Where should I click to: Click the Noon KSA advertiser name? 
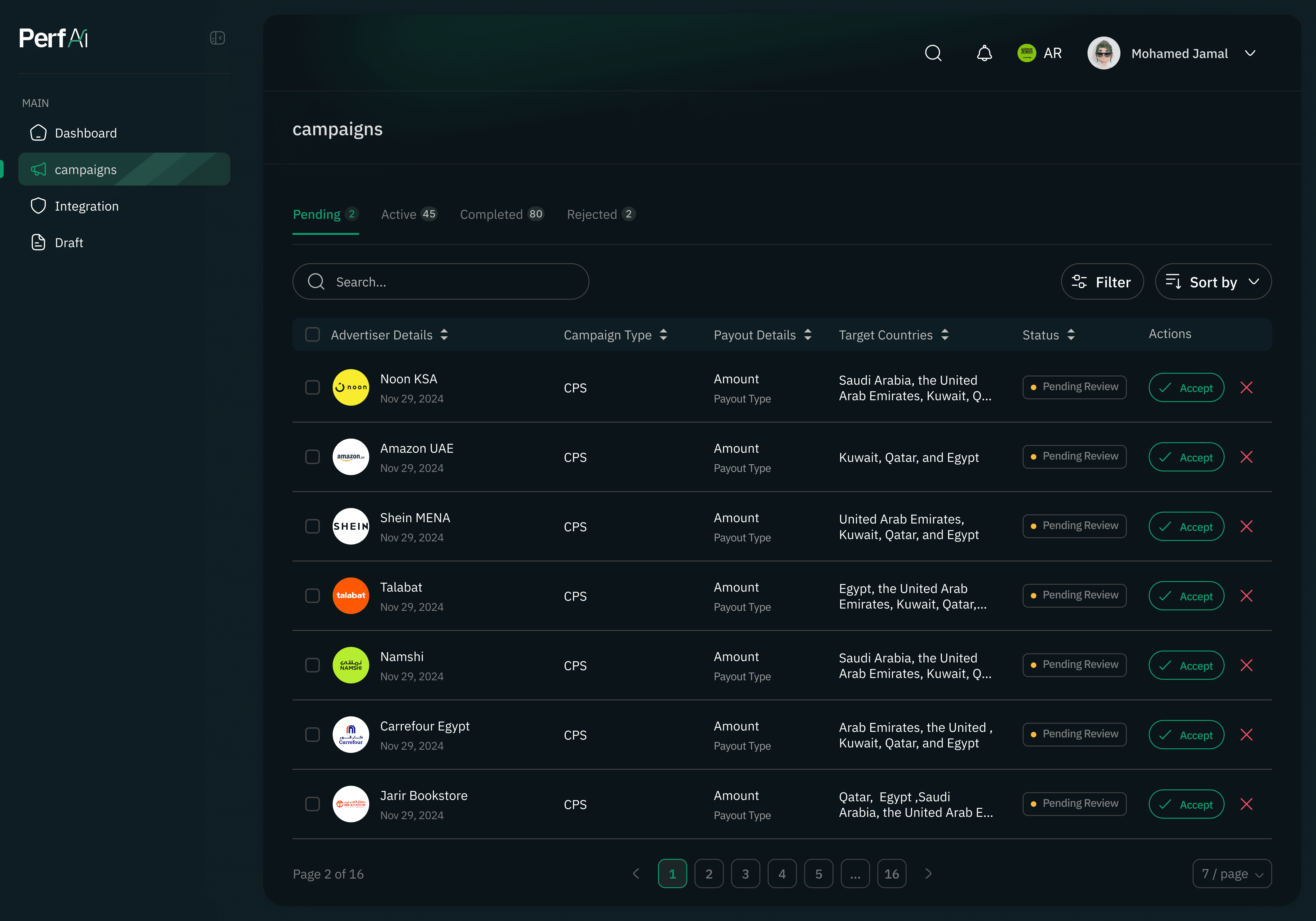409,379
